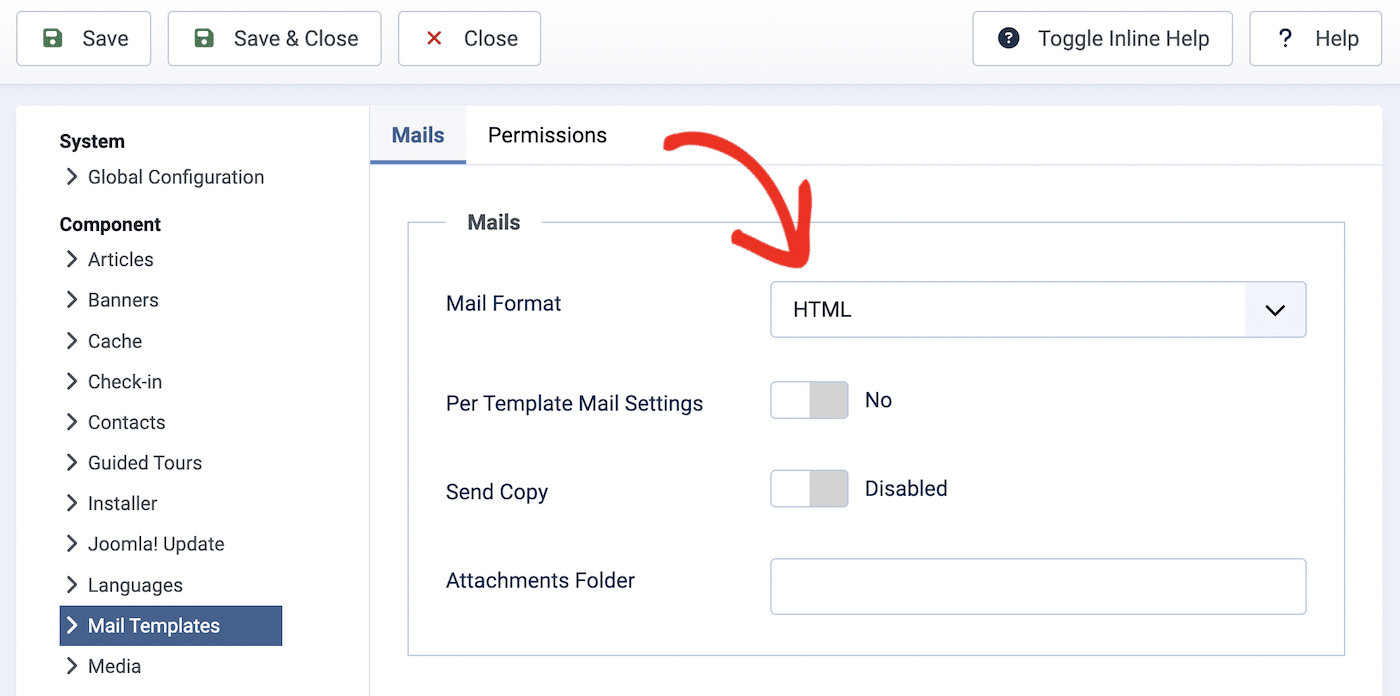Click inside the Attachments Folder field

pos(1037,586)
